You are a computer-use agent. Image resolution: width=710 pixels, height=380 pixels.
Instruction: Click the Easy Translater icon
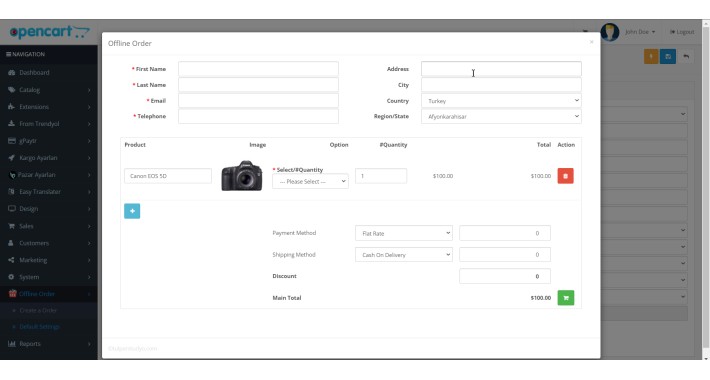(x=11, y=192)
